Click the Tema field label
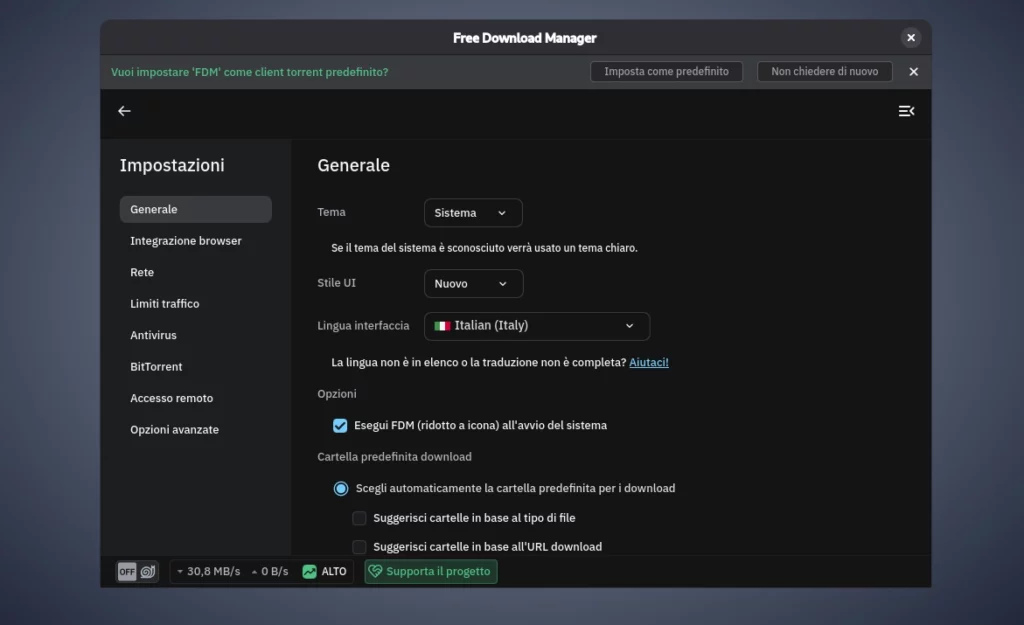The width and height of the screenshot is (1024, 625). coord(331,212)
